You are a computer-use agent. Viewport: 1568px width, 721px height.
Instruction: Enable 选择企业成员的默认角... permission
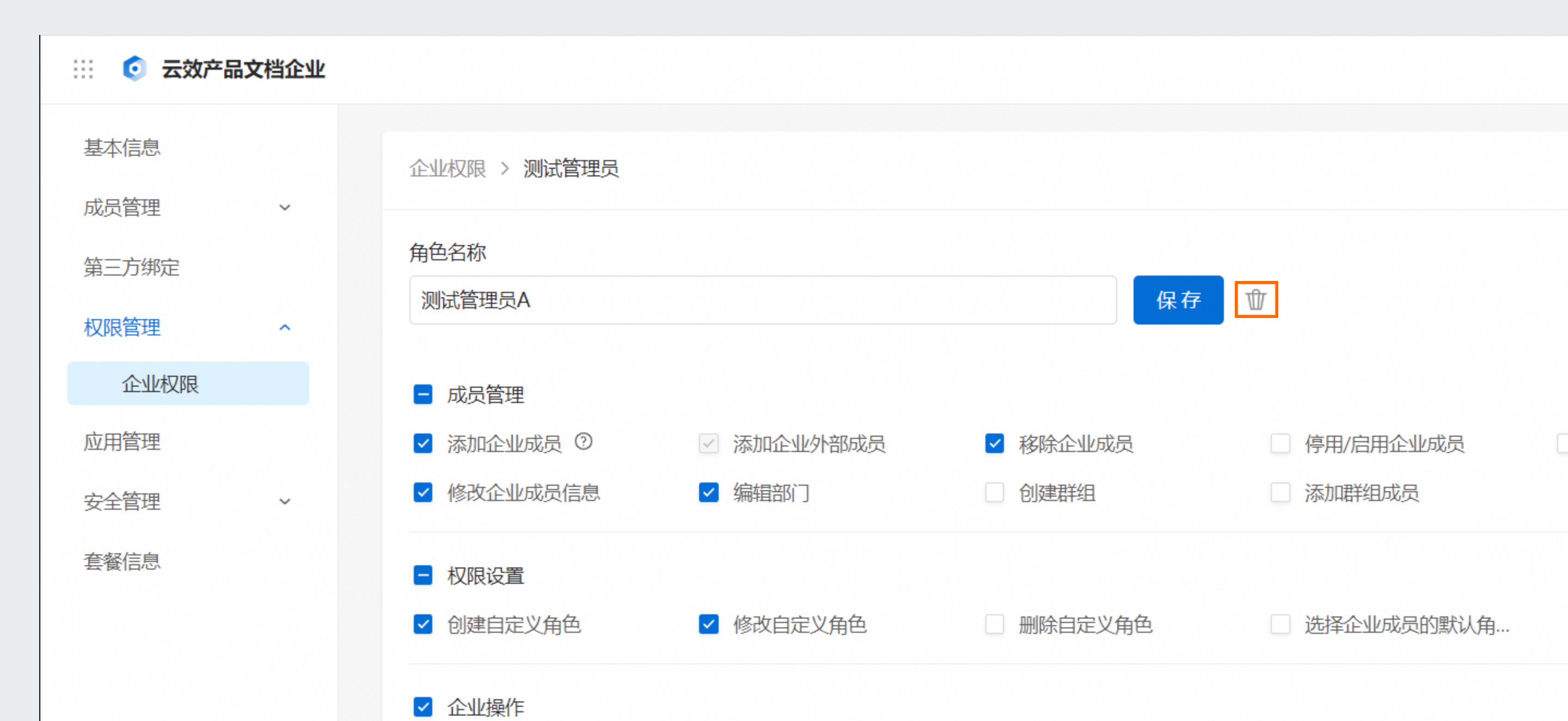click(1280, 624)
